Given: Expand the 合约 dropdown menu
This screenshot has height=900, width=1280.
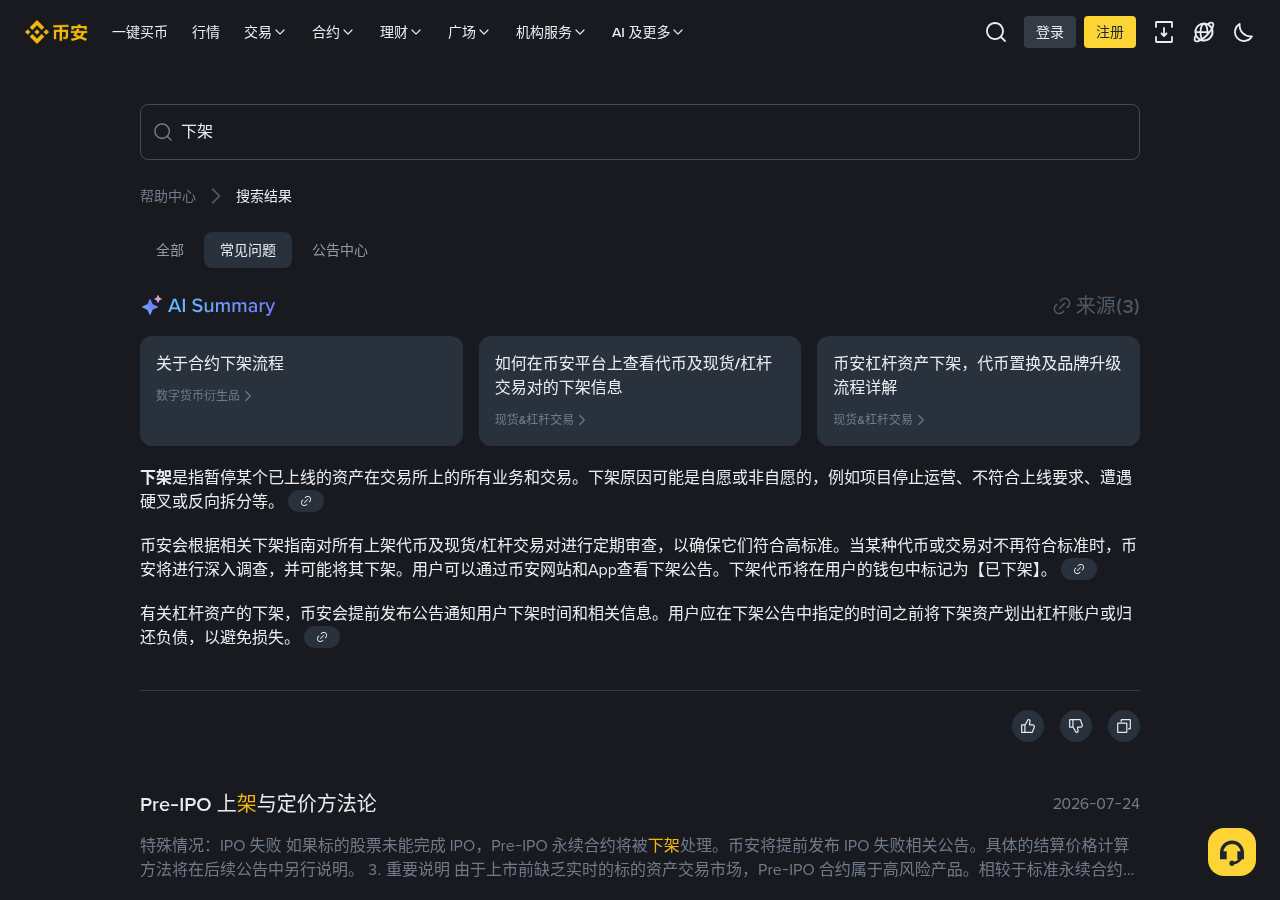Looking at the screenshot, I should pyautogui.click(x=333, y=32).
